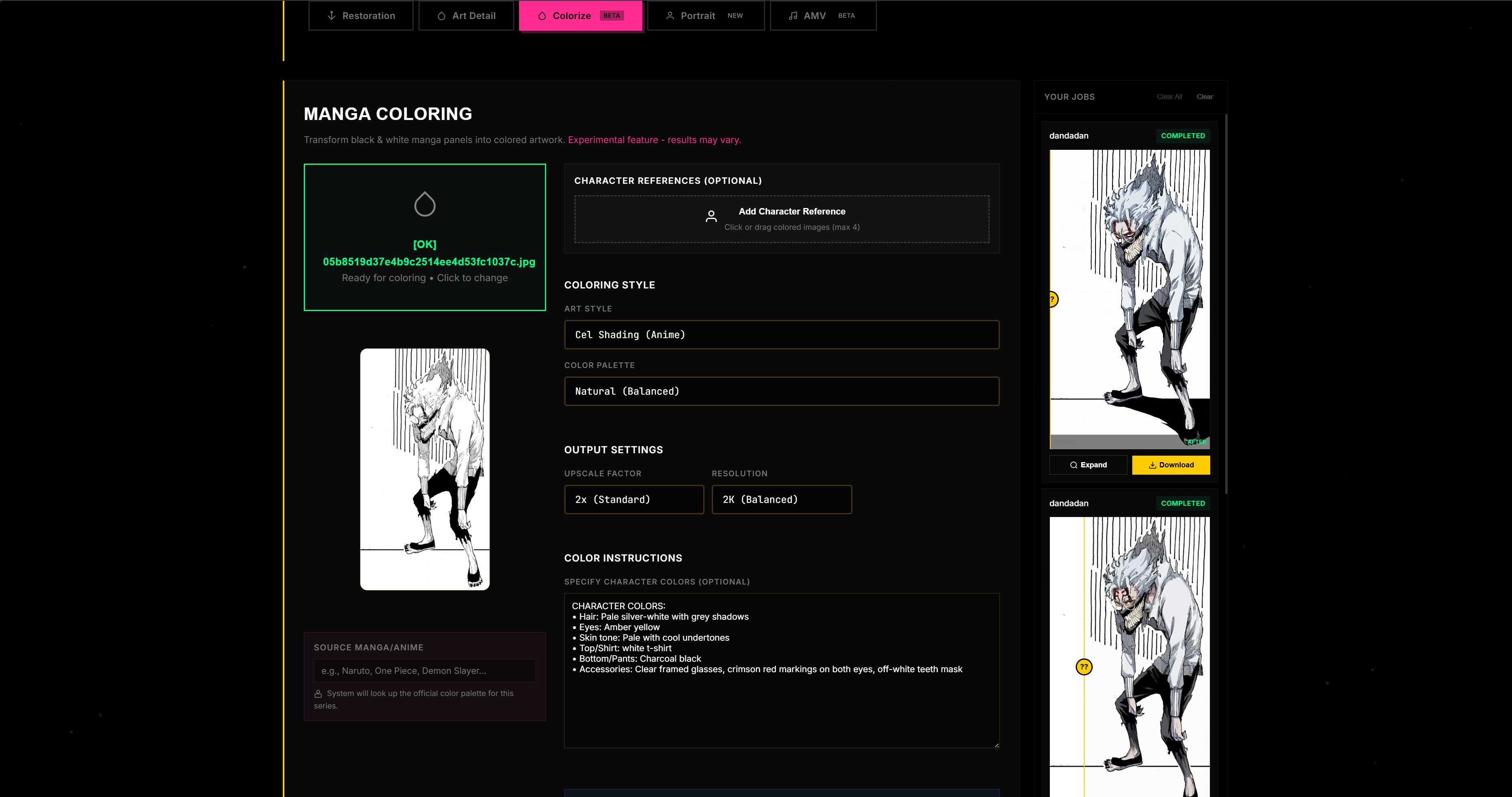Screen dimensions: 1512x797
Task: Open the Art Style dropdown
Action: pyautogui.click(x=781, y=334)
